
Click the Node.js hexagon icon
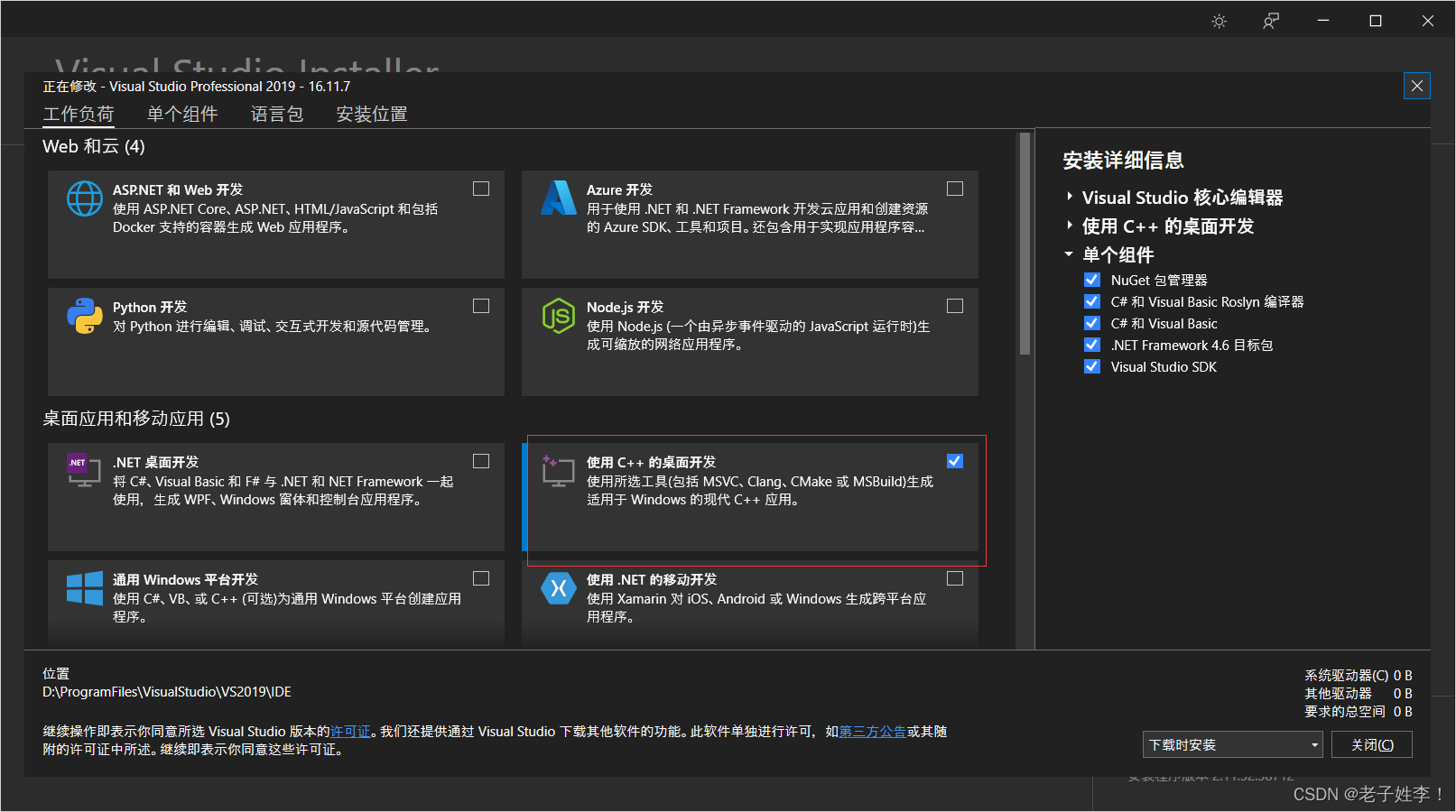(559, 316)
